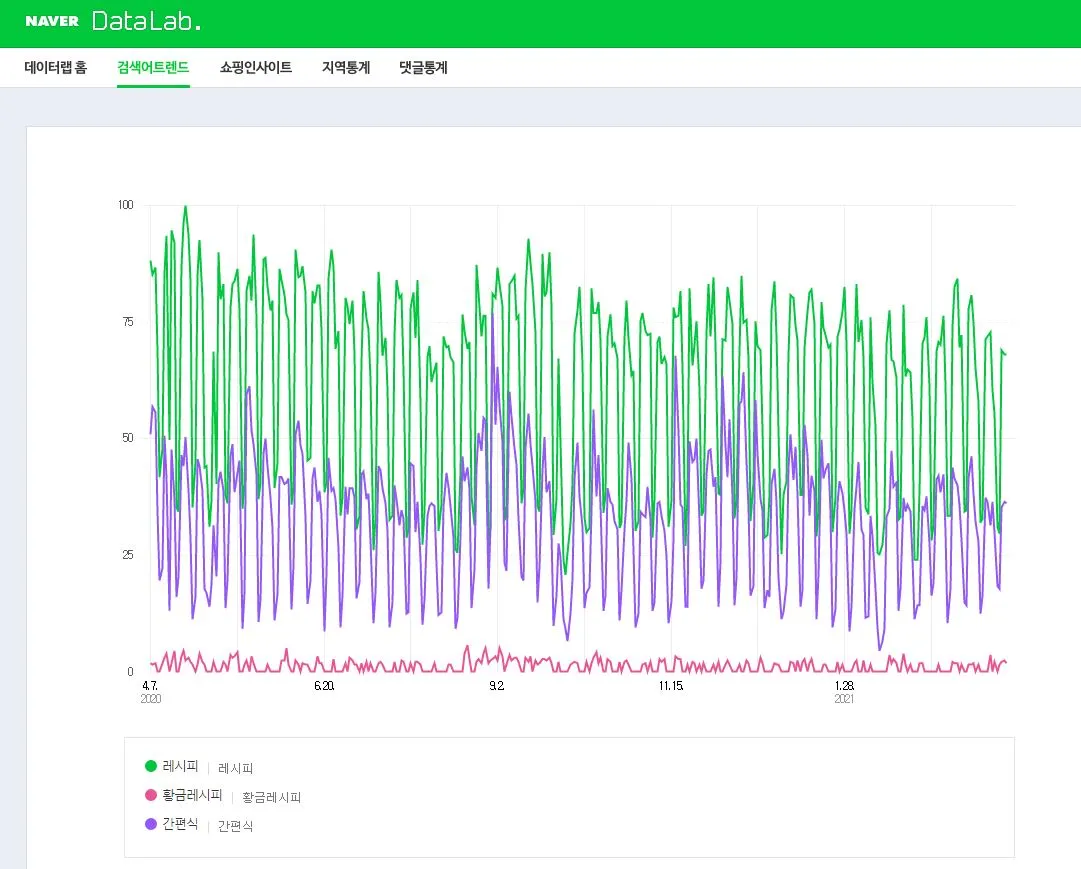Toggle the pink 황금레시피 legend dot
Image resolution: width=1081 pixels, height=869 pixels.
coord(151,795)
